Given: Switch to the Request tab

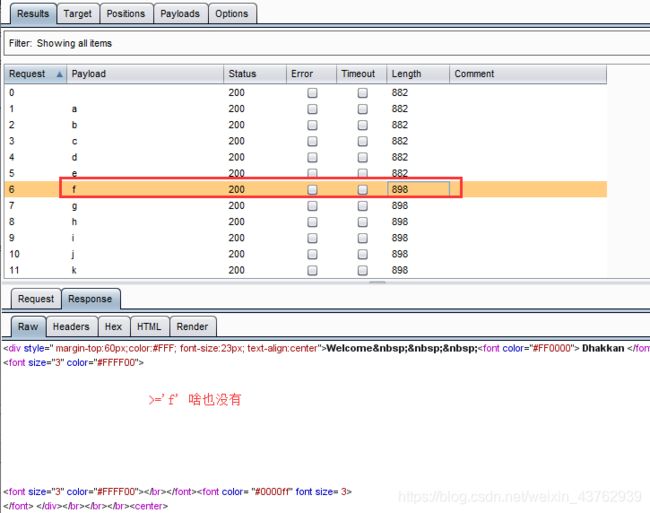Looking at the screenshot, I should (36, 299).
